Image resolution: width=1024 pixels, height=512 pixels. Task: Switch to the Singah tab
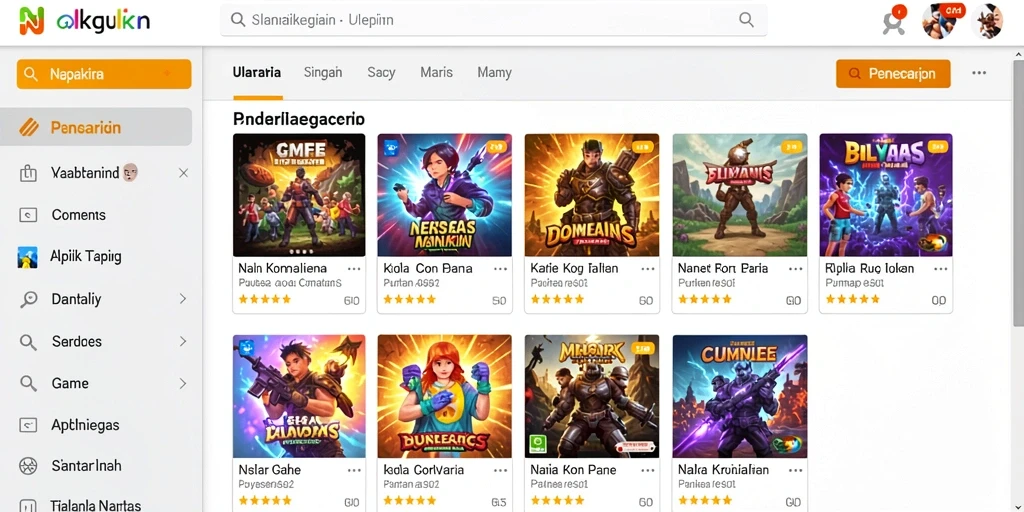(x=323, y=72)
